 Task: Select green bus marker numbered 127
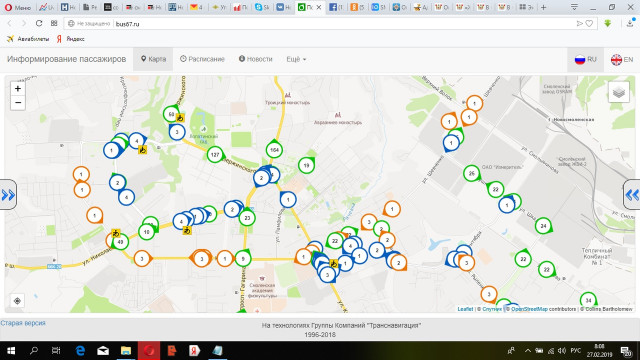[215, 155]
